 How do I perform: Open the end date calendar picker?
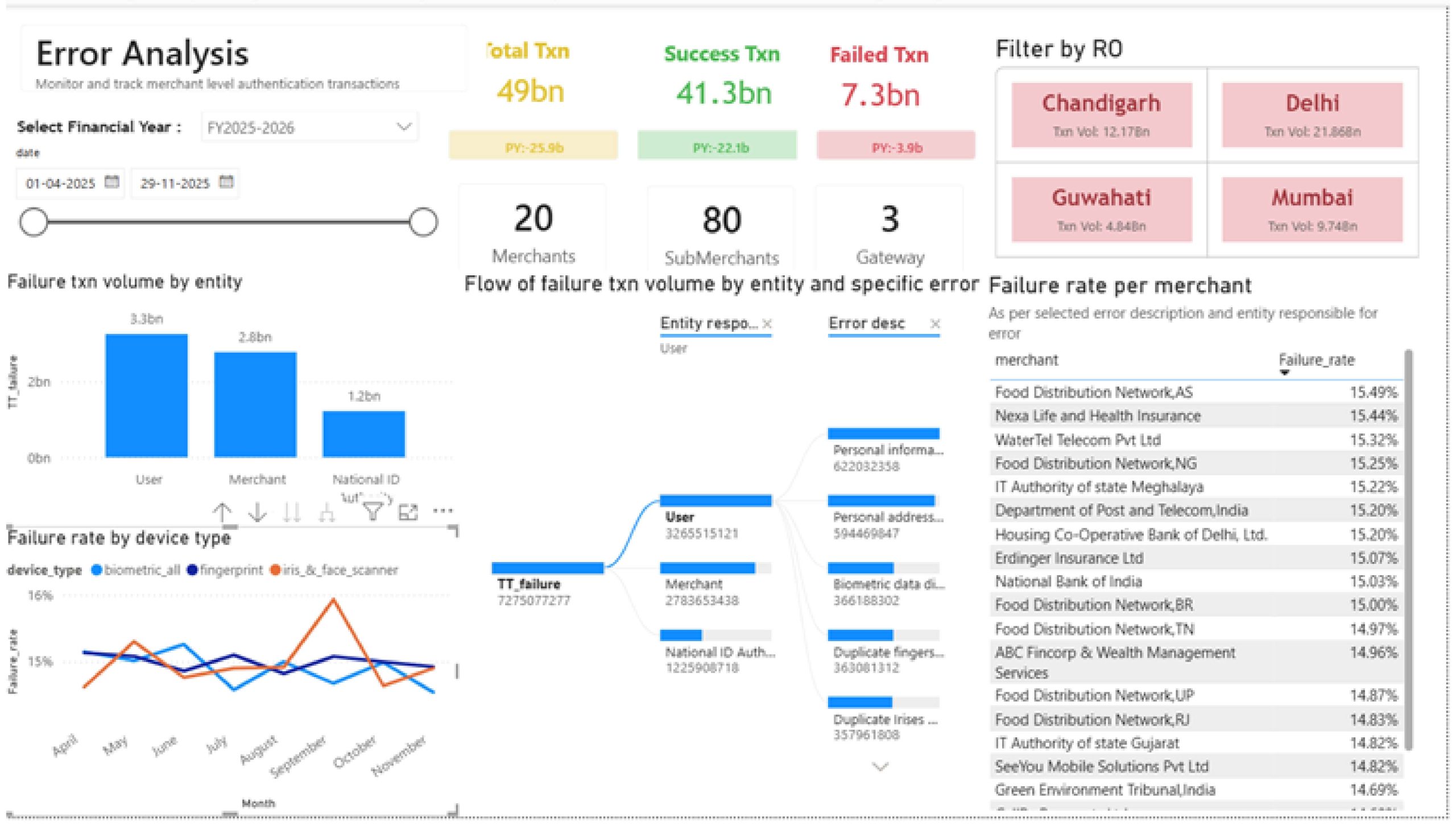[x=226, y=182]
